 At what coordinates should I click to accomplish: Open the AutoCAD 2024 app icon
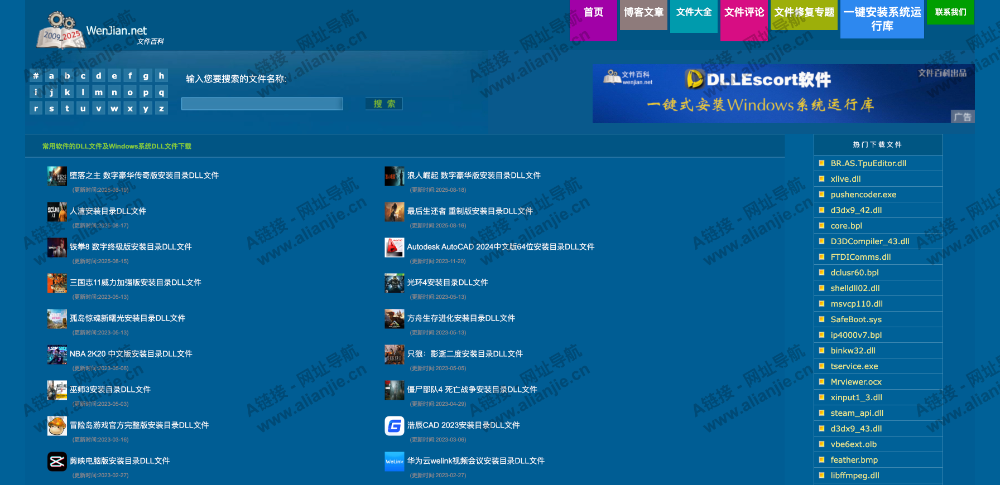pyautogui.click(x=394, y=247)
